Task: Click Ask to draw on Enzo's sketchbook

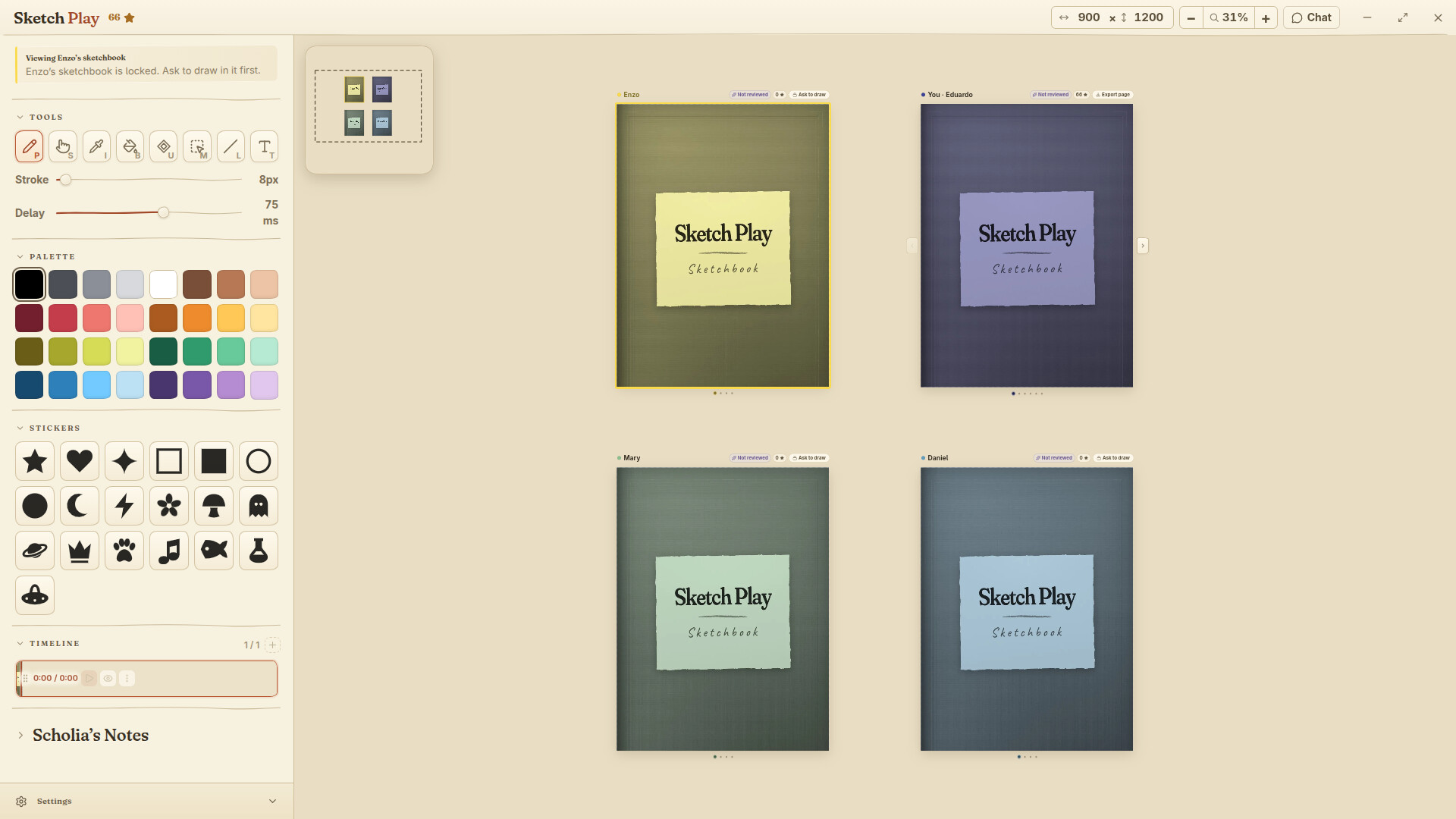Action: click(809, 95)
